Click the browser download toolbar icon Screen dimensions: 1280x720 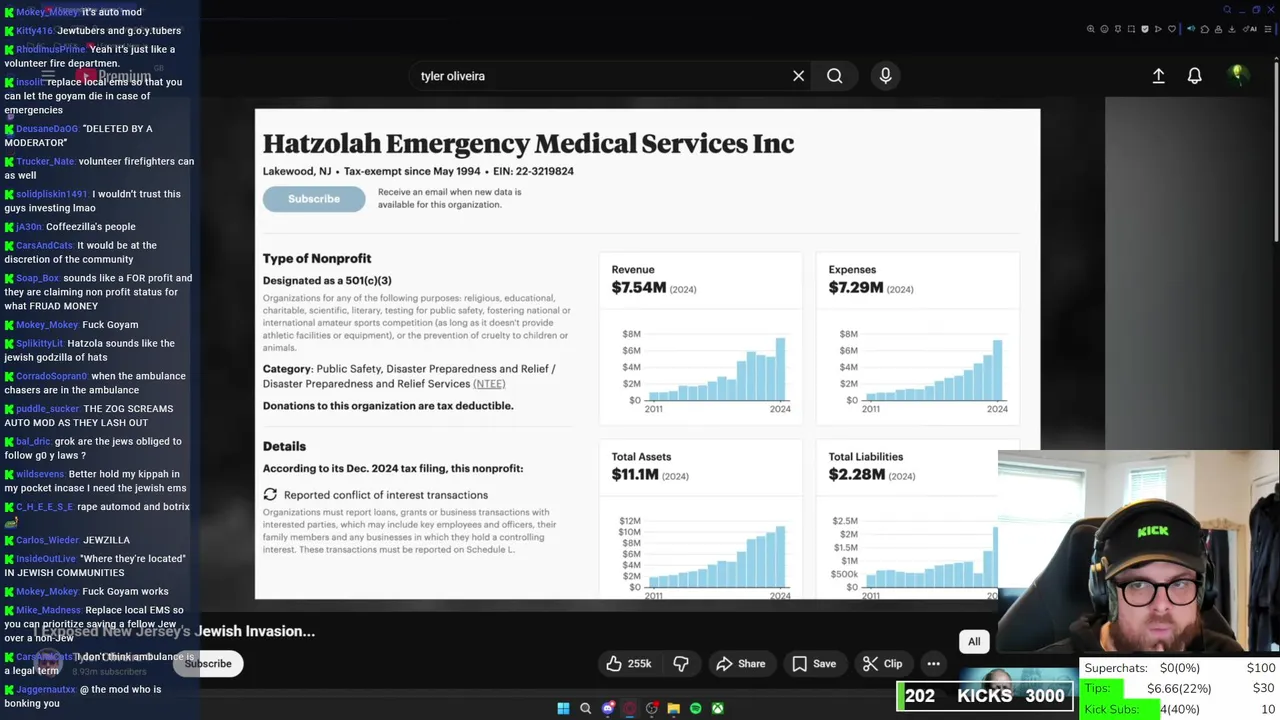[1231, 29]
